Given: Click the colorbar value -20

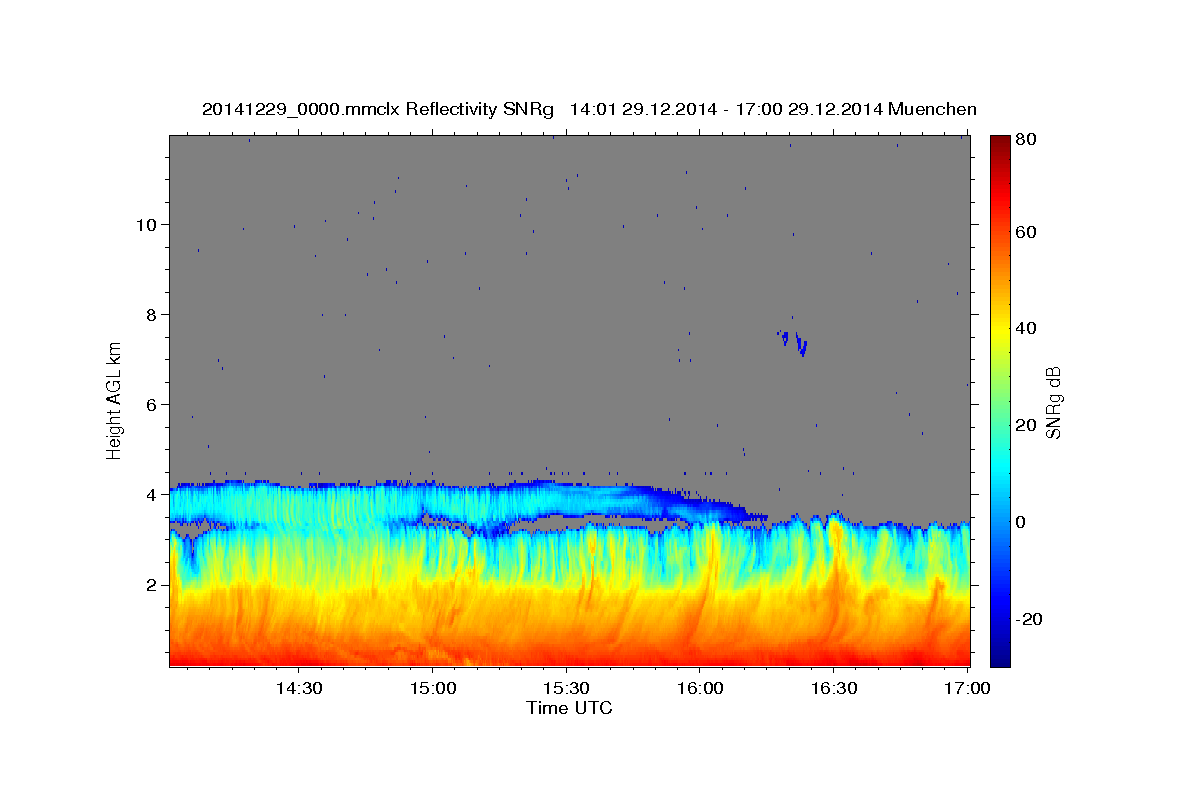Looking at the screenshot, I should click(1030, 619).
